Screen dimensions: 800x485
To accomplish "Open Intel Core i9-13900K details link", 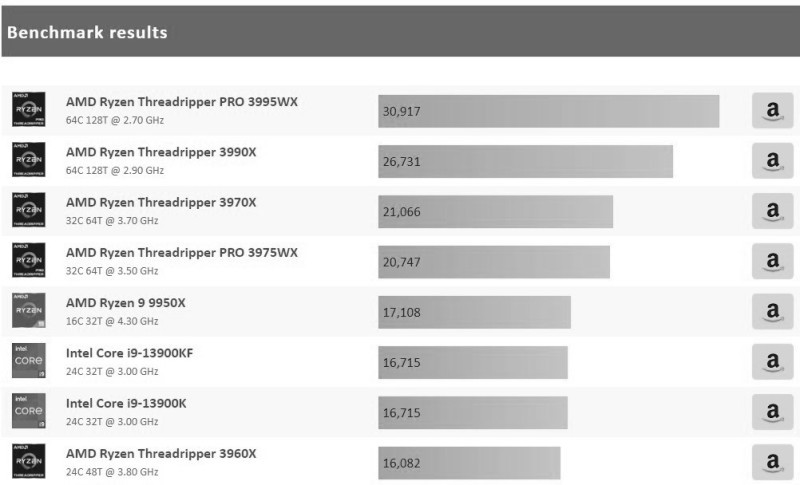I will (126, 403).
